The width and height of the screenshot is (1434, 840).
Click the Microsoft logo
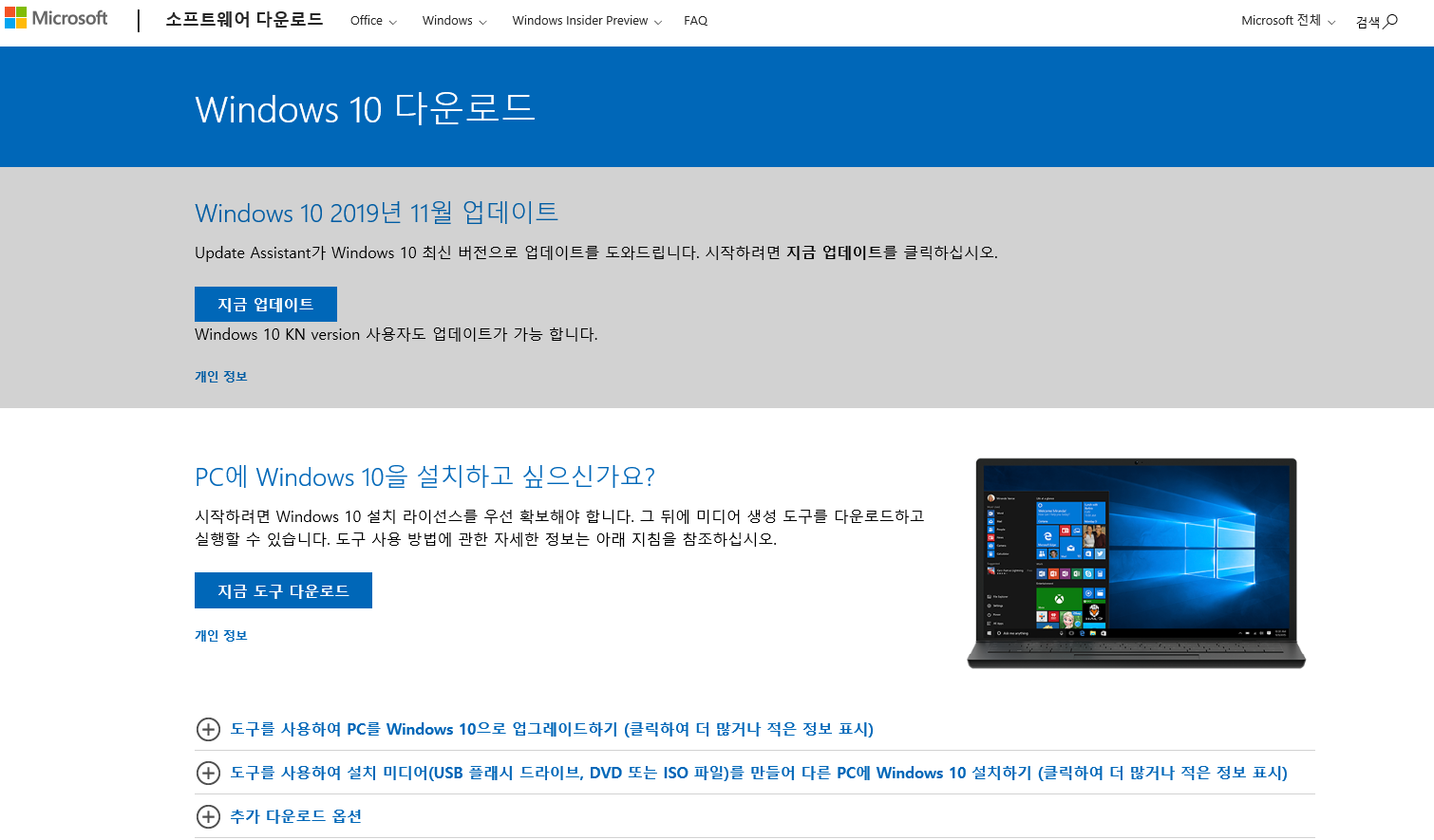(56, 18)
